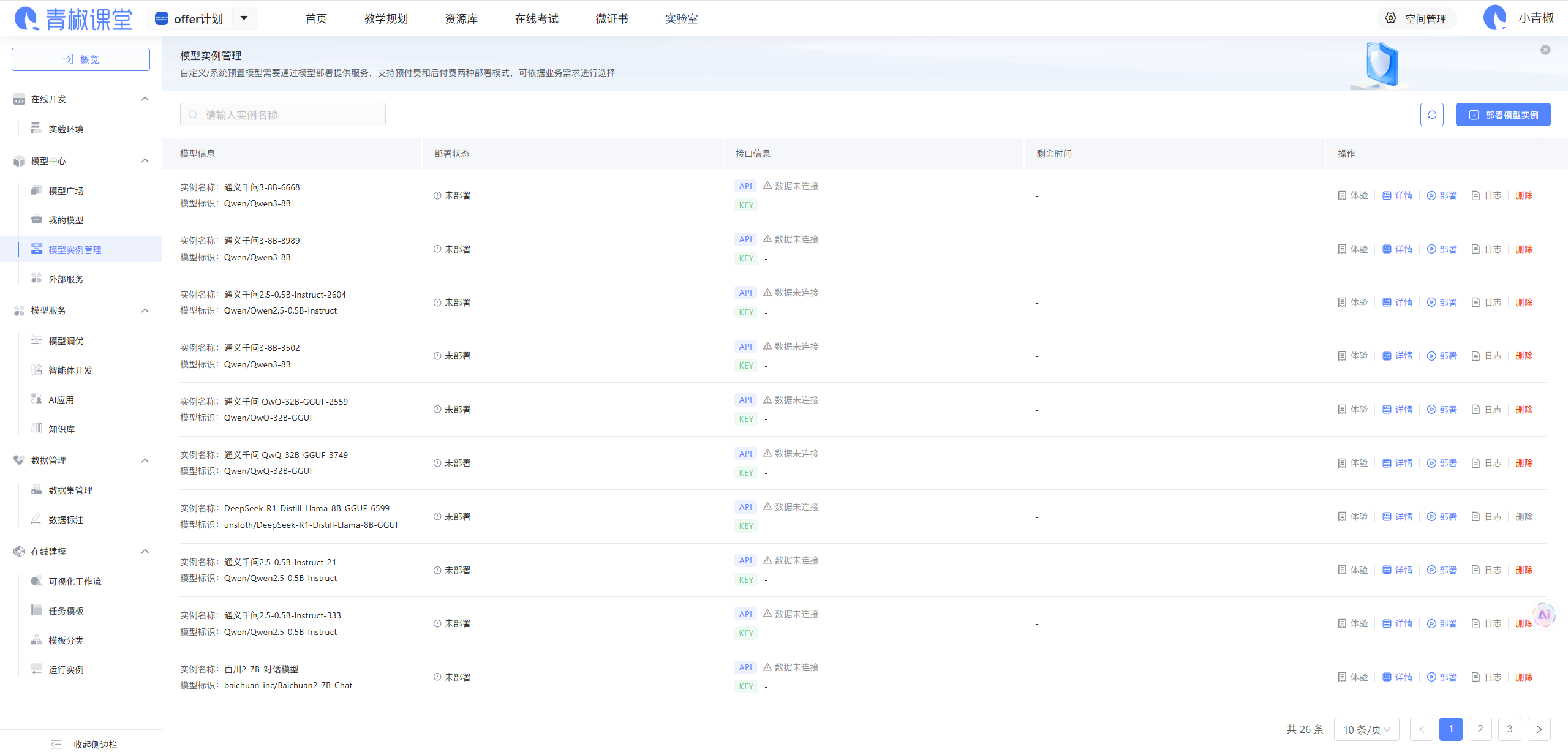This screenshot has height=755, width=1568.
Task: Open the offer计划 workspace dropdown
Action: 244,18
